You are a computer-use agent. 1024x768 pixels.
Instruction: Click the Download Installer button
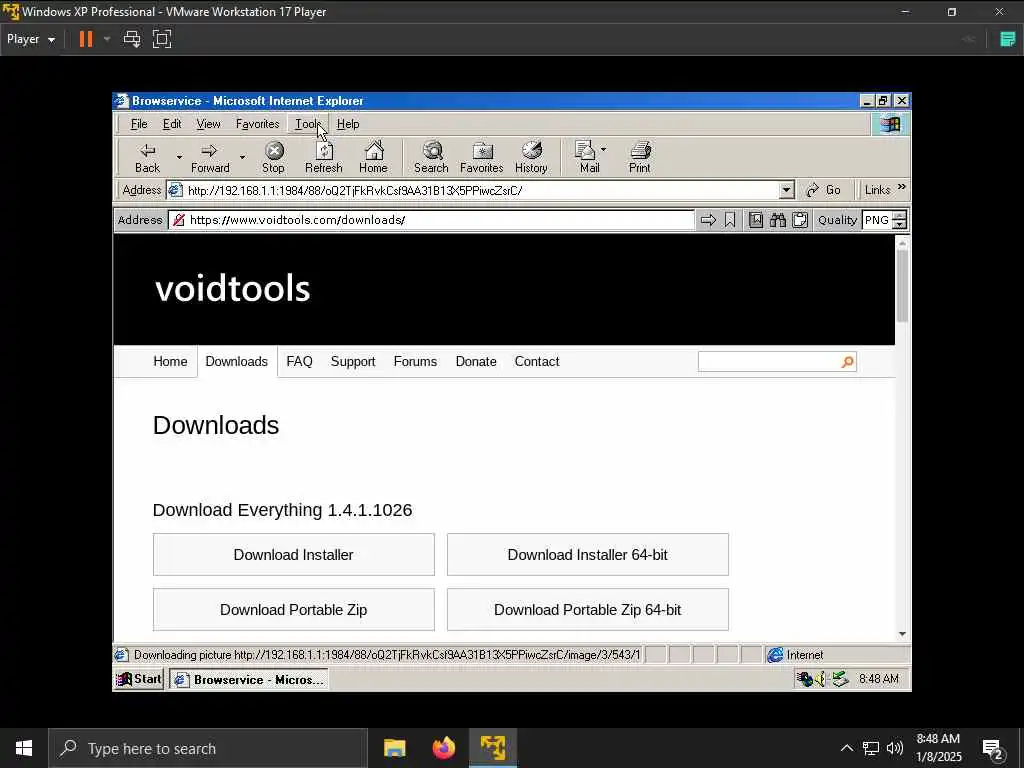click(x=294, y=554)
